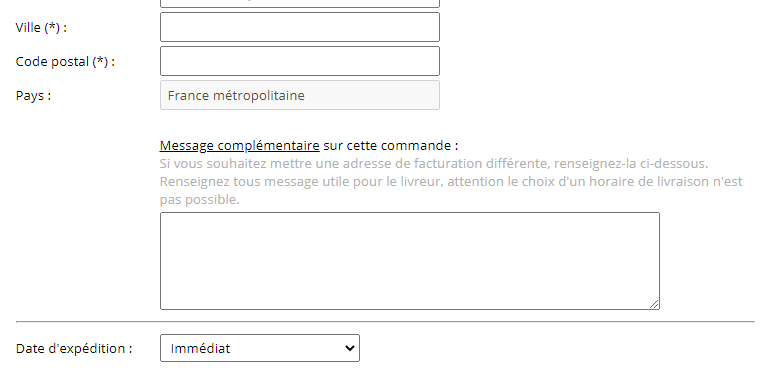The width and height of the screenshot is (763, 378).
Task: Click the billing address hint text line
Action: [434, 163]
